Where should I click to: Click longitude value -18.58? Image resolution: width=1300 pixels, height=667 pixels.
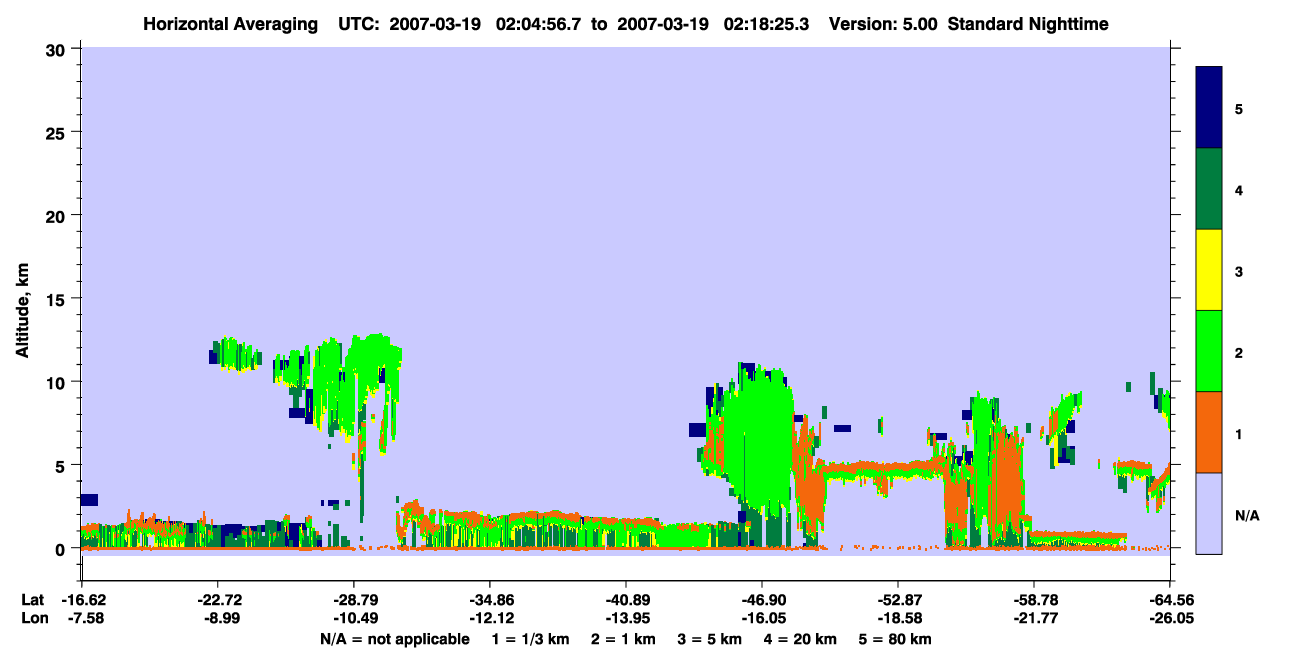coord(897,618)
